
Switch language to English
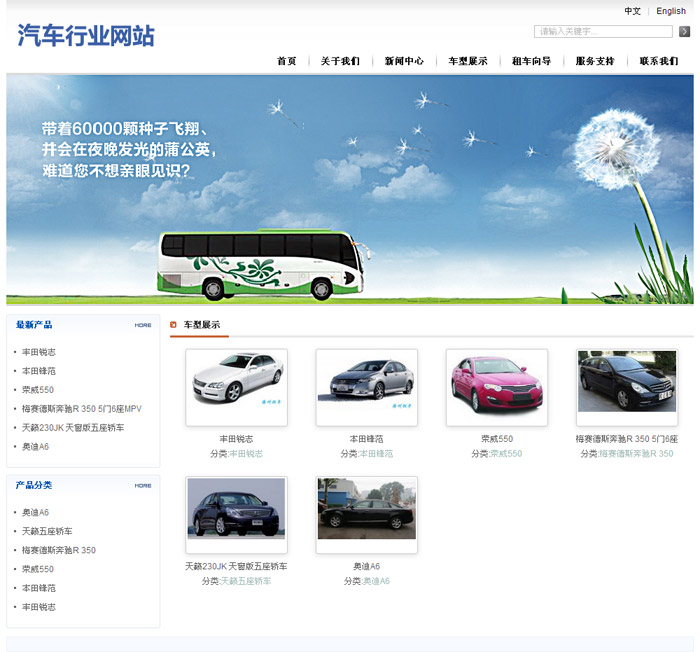[x=670, y=11]
